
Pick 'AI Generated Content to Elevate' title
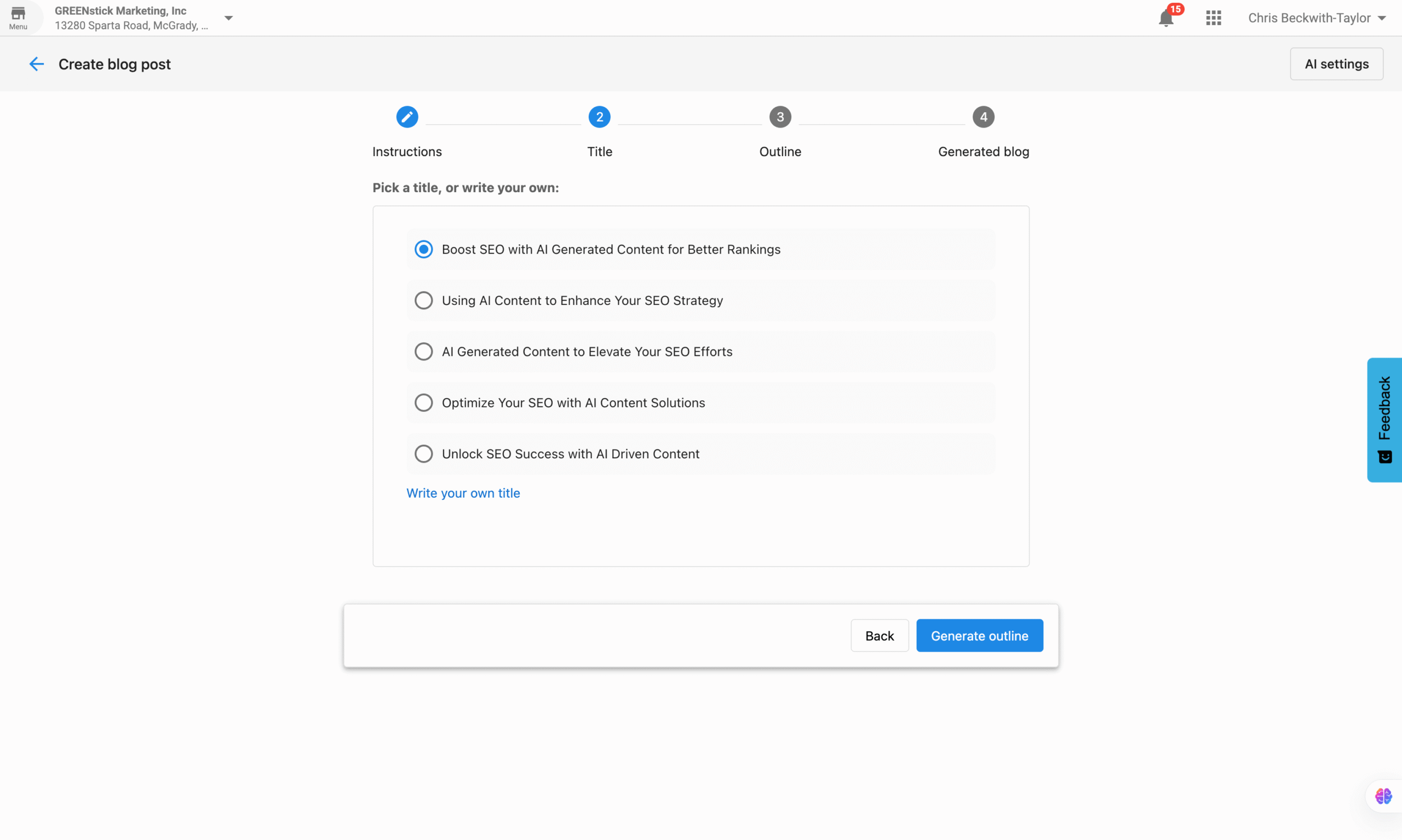[x=423, y=352]
